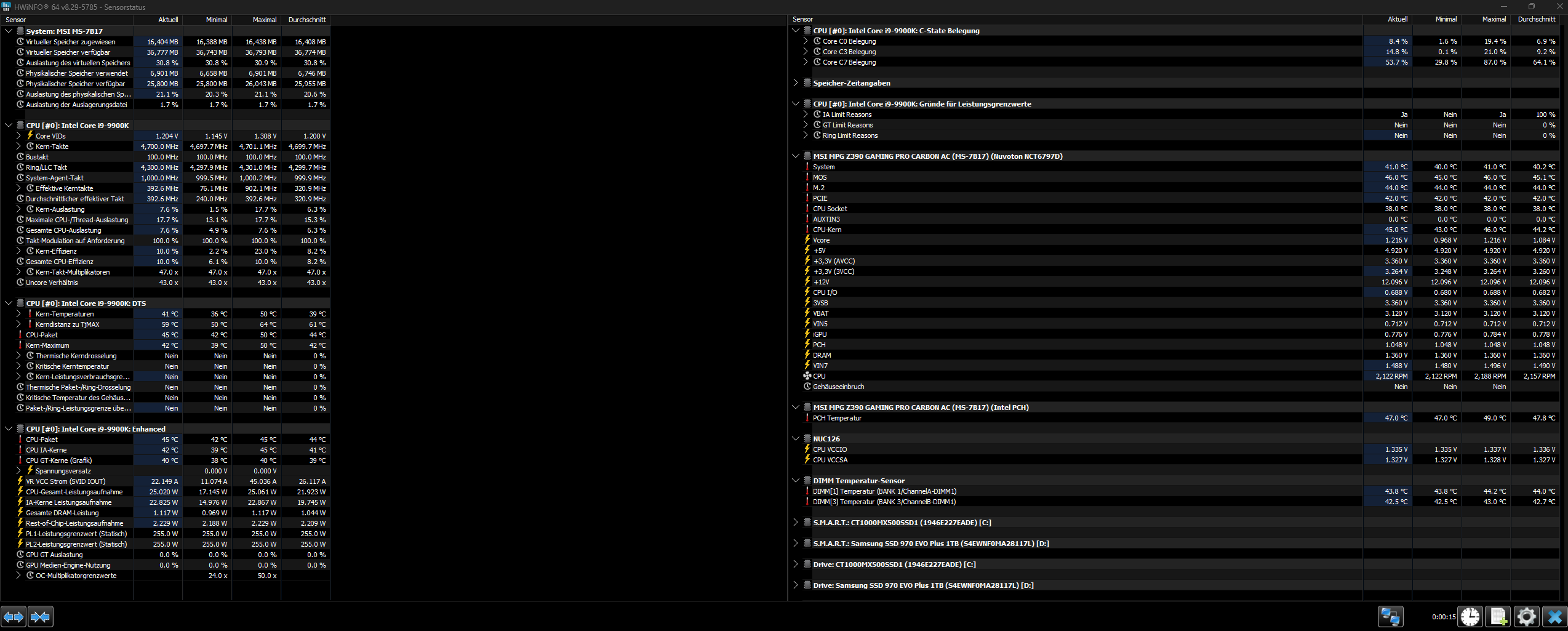Select the System-Agent-Takt row
This screenshot has width=1568, height=631.
(165, 178)
